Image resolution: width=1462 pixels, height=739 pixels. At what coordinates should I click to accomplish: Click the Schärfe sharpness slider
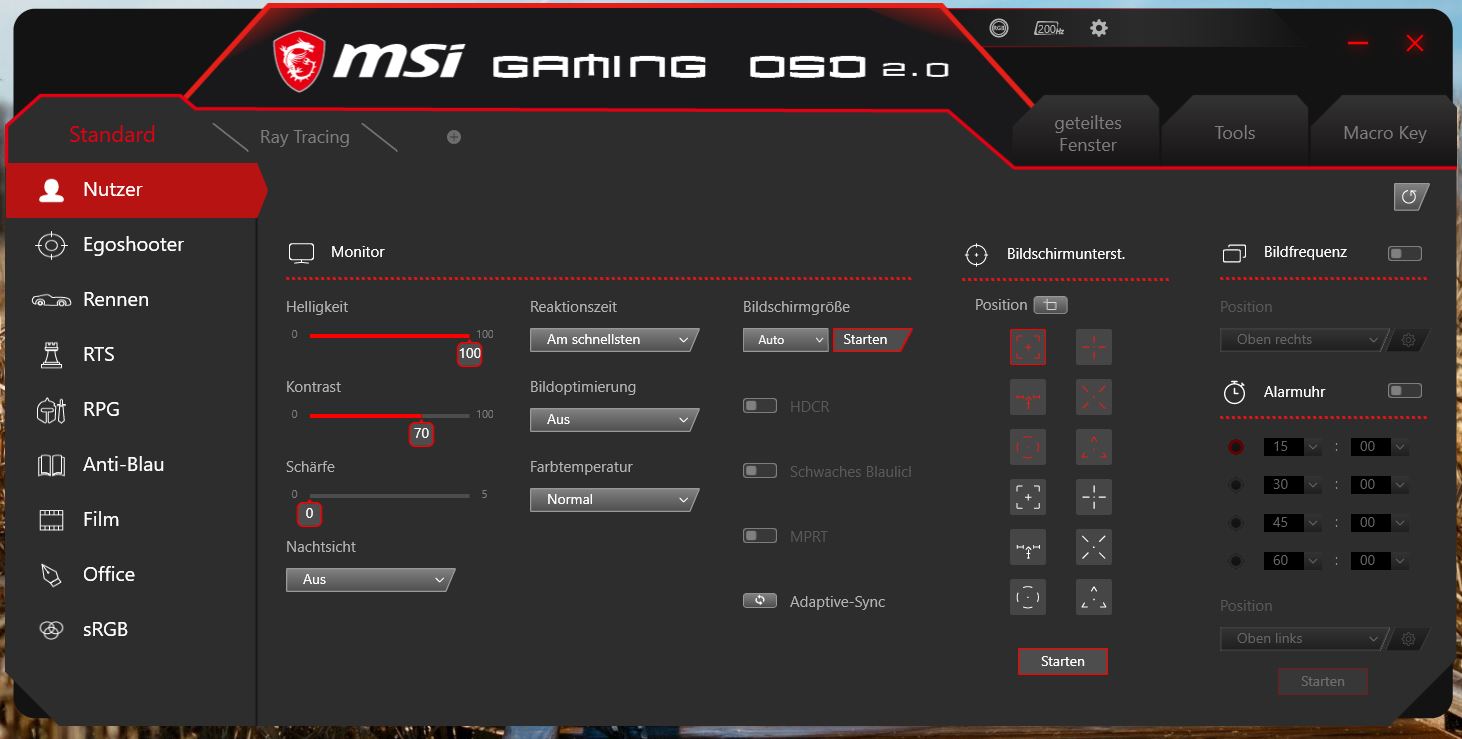[389, 495]
